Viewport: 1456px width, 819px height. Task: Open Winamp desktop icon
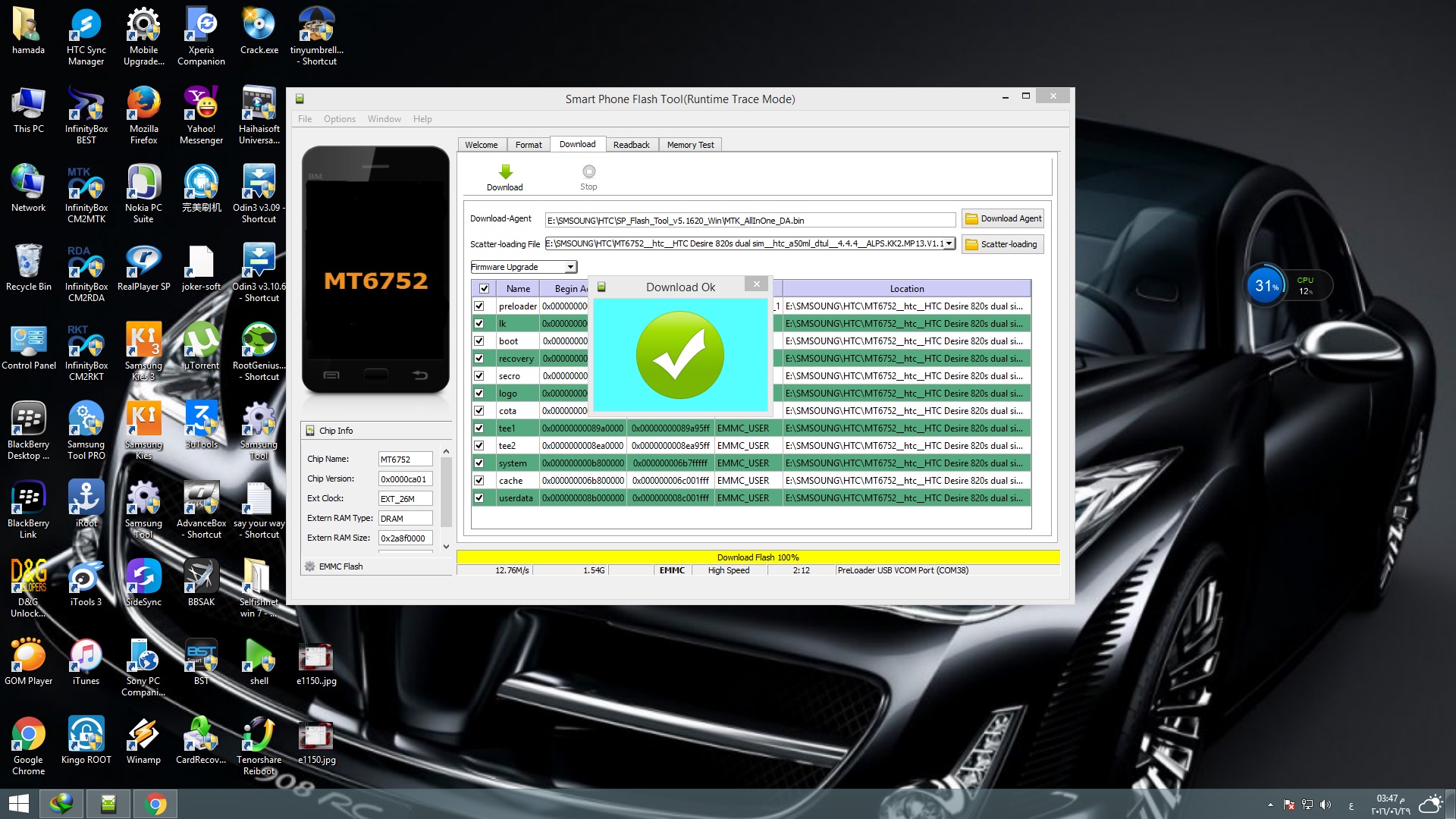point(143,741)
